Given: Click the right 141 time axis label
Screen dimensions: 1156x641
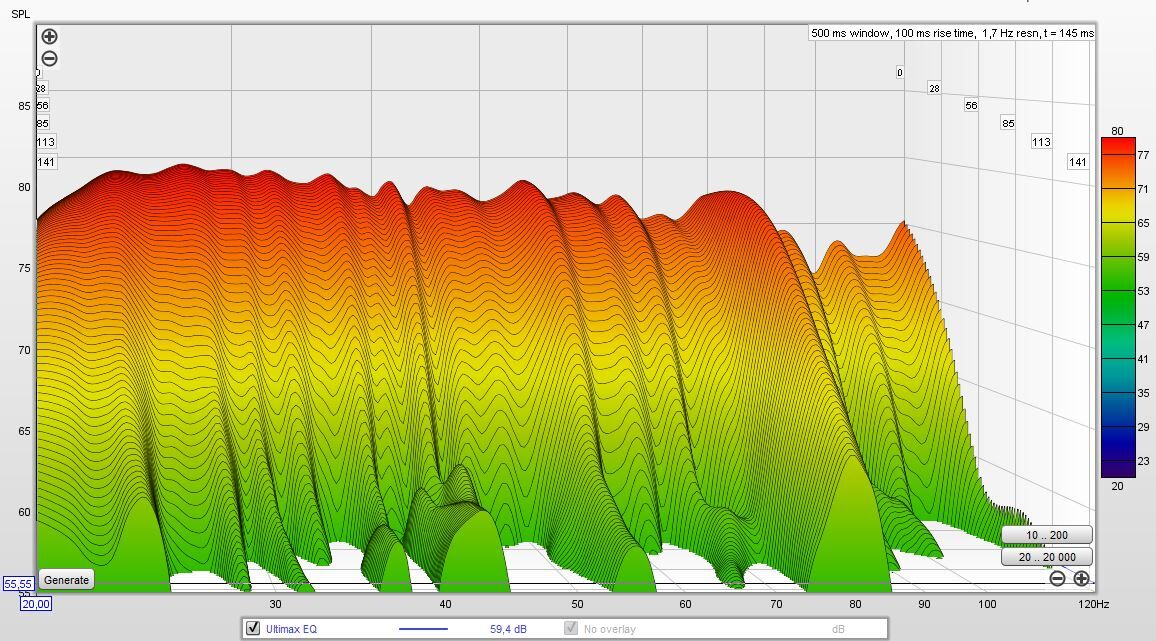Looking at the screenshot, I should click(1078, 162).
